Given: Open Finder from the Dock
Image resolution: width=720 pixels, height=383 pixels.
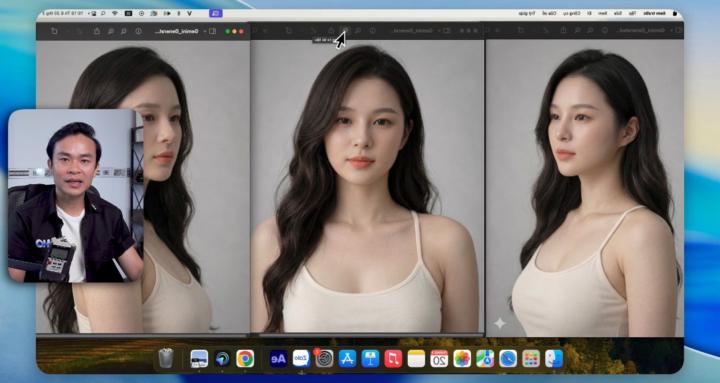Looking at the screenshot, I should (554, 359).
